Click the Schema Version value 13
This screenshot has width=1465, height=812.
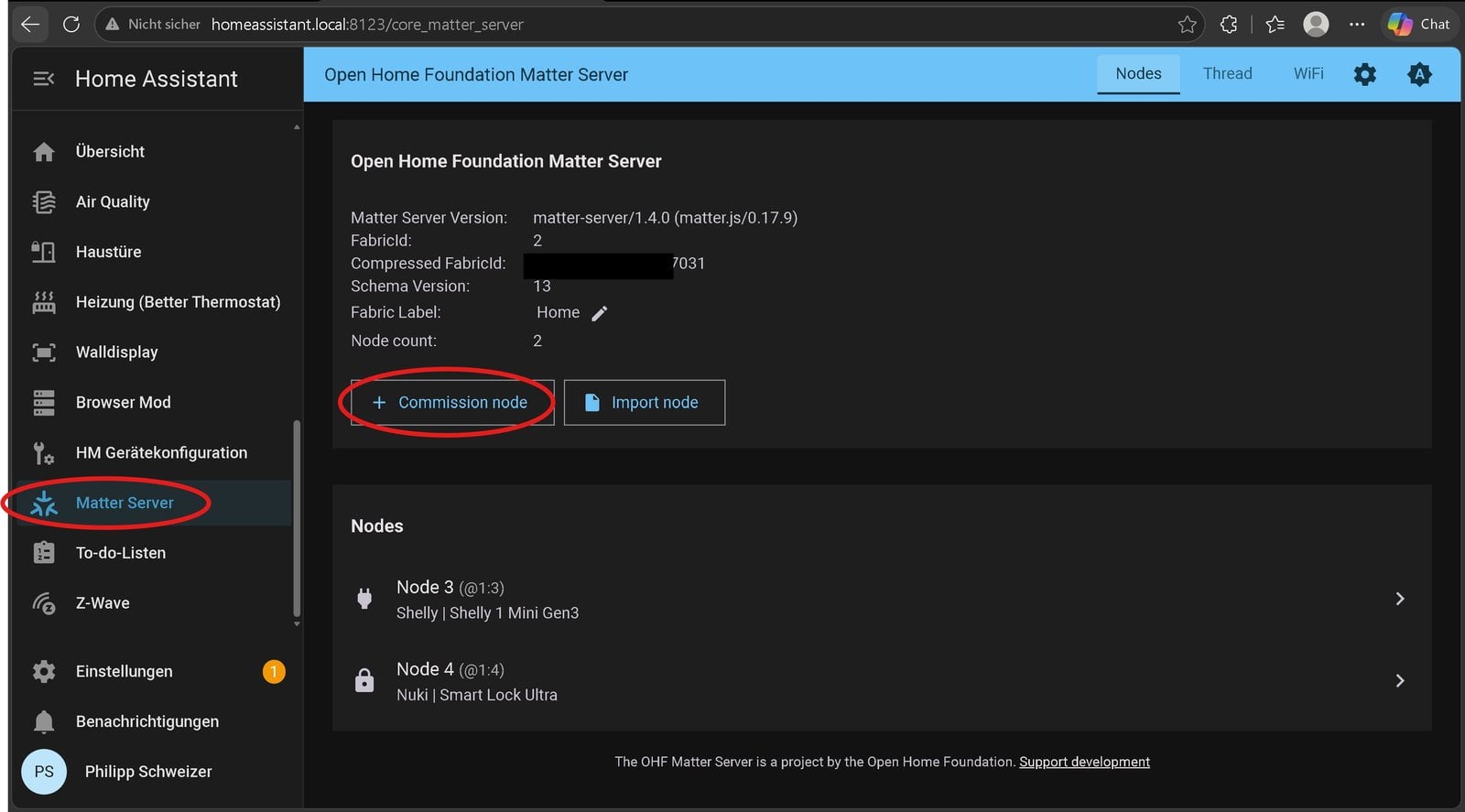click(x=542, y=287)
